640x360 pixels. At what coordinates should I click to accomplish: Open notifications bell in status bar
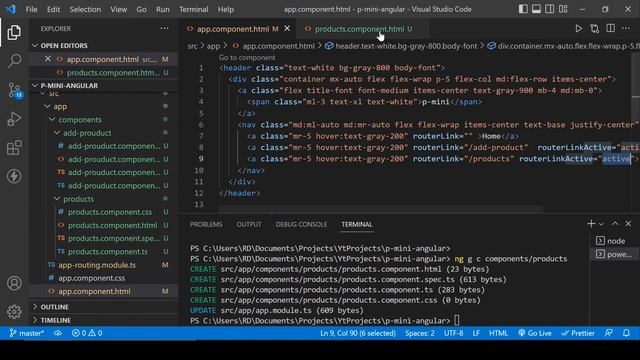click(626, 333)
